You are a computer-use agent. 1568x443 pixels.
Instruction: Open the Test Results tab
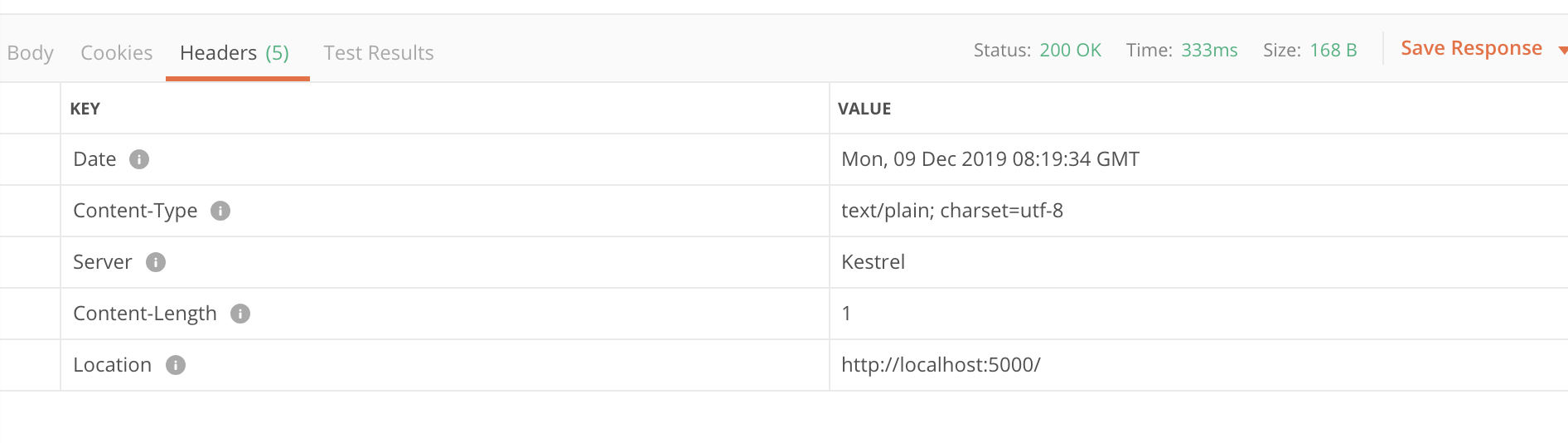click(379, 53)
